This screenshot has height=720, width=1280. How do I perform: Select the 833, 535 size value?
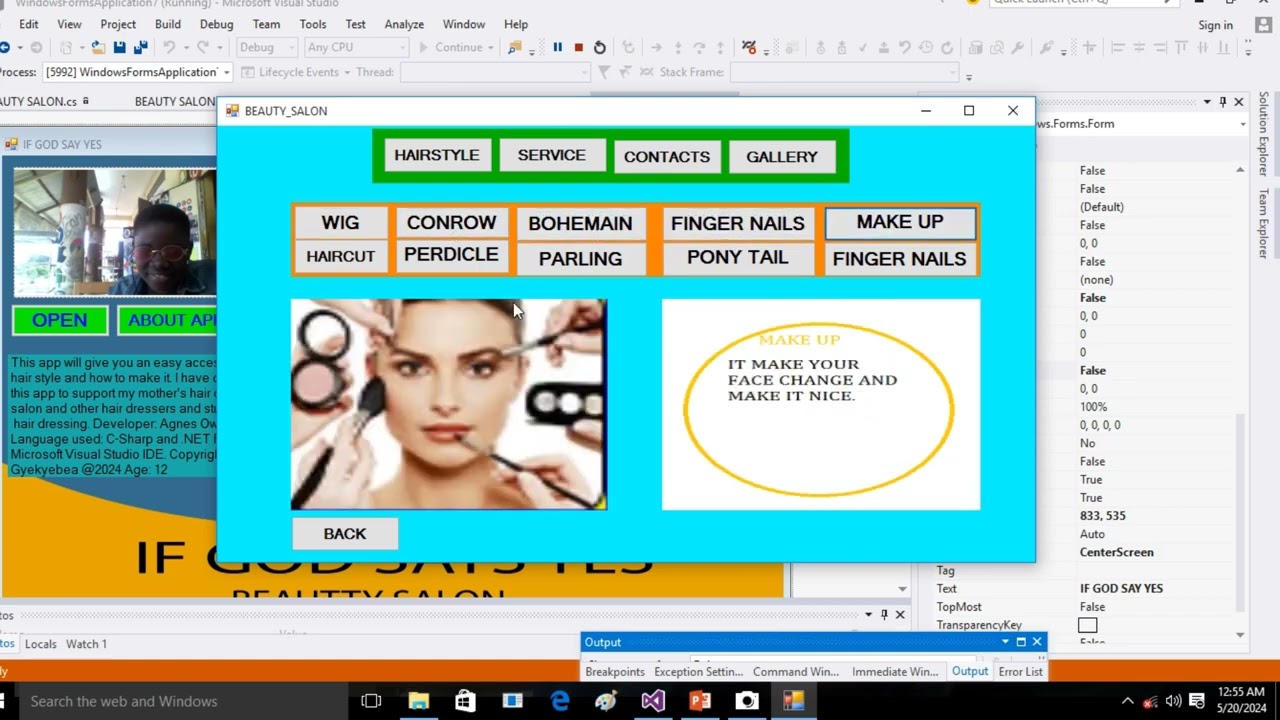pos(1102,516)
